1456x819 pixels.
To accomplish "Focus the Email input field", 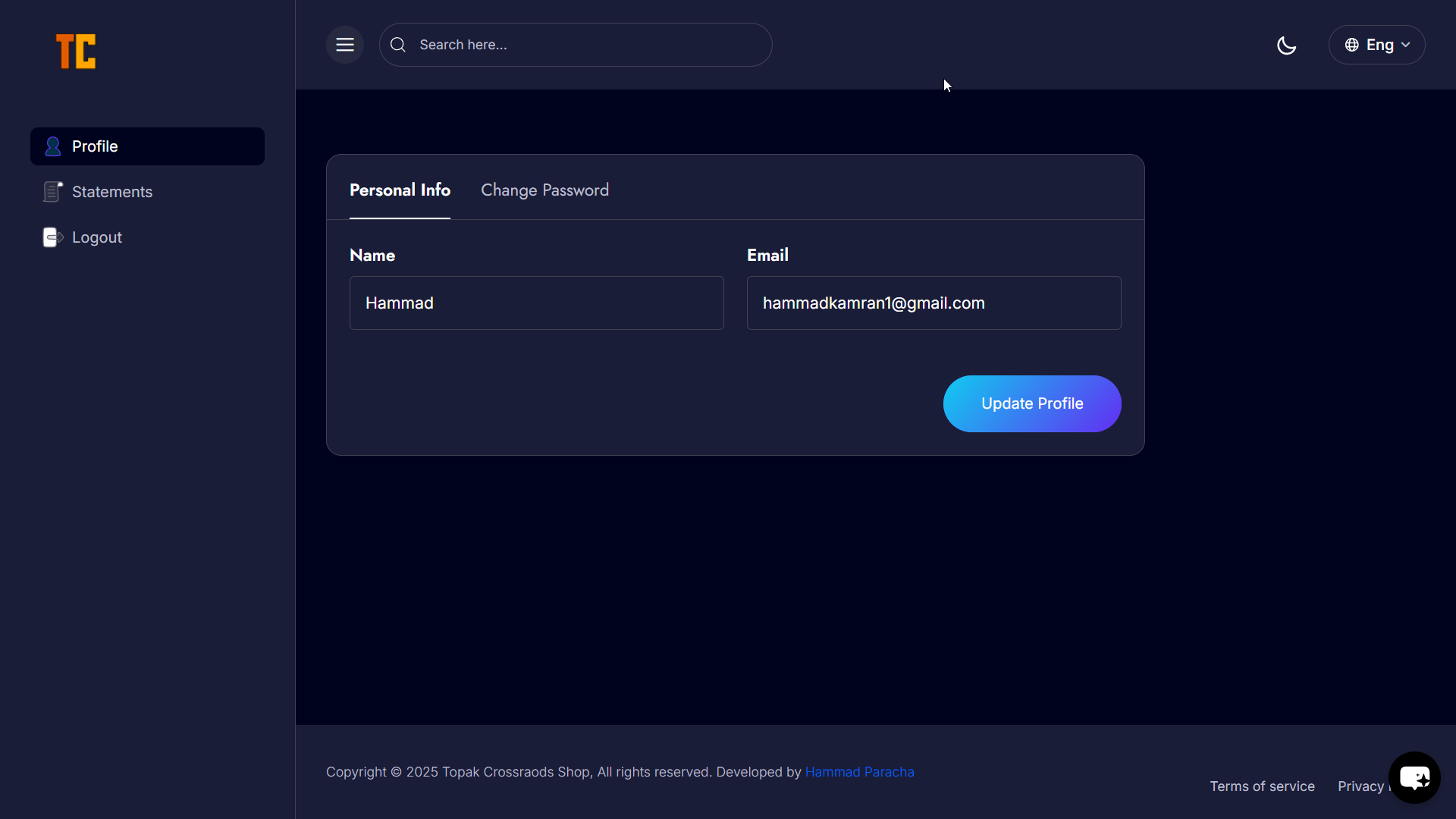I will tap(934, 303).
